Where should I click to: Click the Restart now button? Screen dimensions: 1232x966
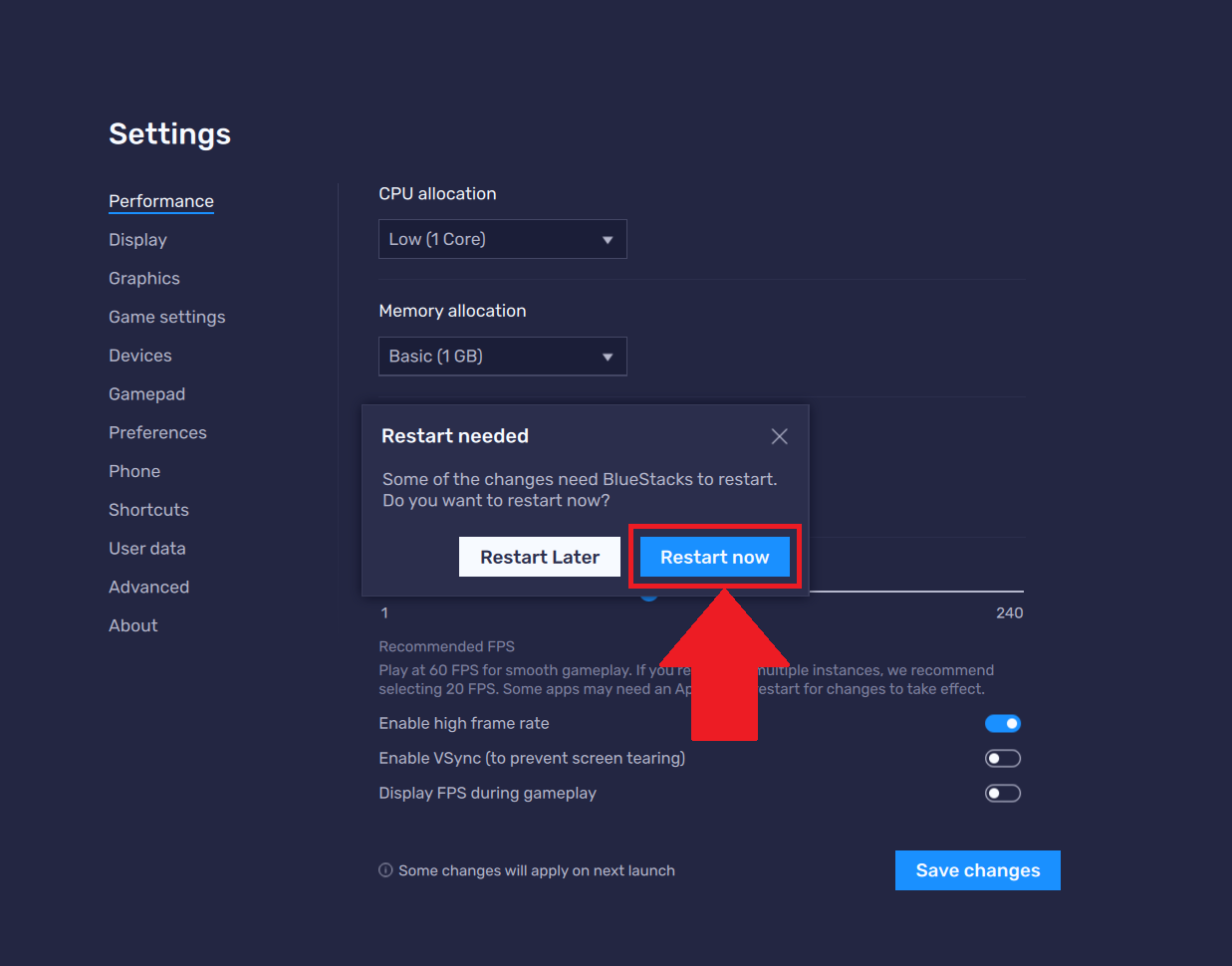(x=714, y=557)
